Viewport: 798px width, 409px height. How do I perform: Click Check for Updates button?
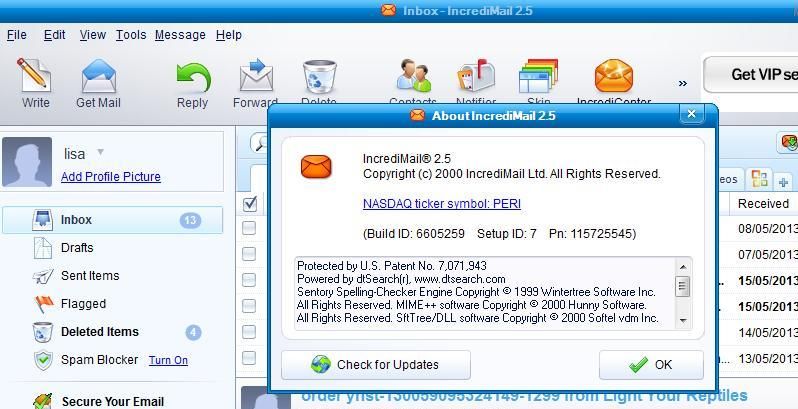376,365
